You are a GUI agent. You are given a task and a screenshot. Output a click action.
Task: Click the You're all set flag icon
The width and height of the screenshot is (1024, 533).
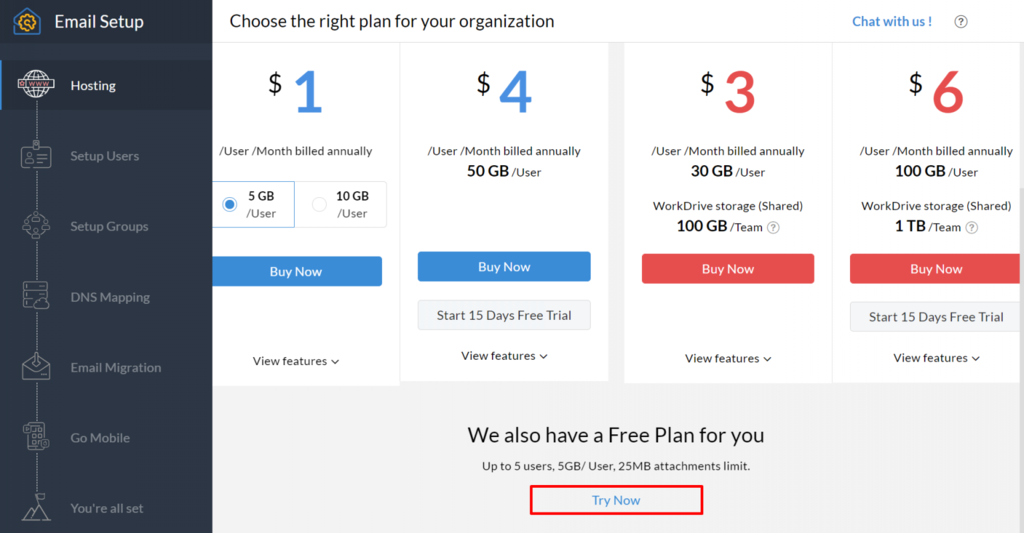coord(37,507)
